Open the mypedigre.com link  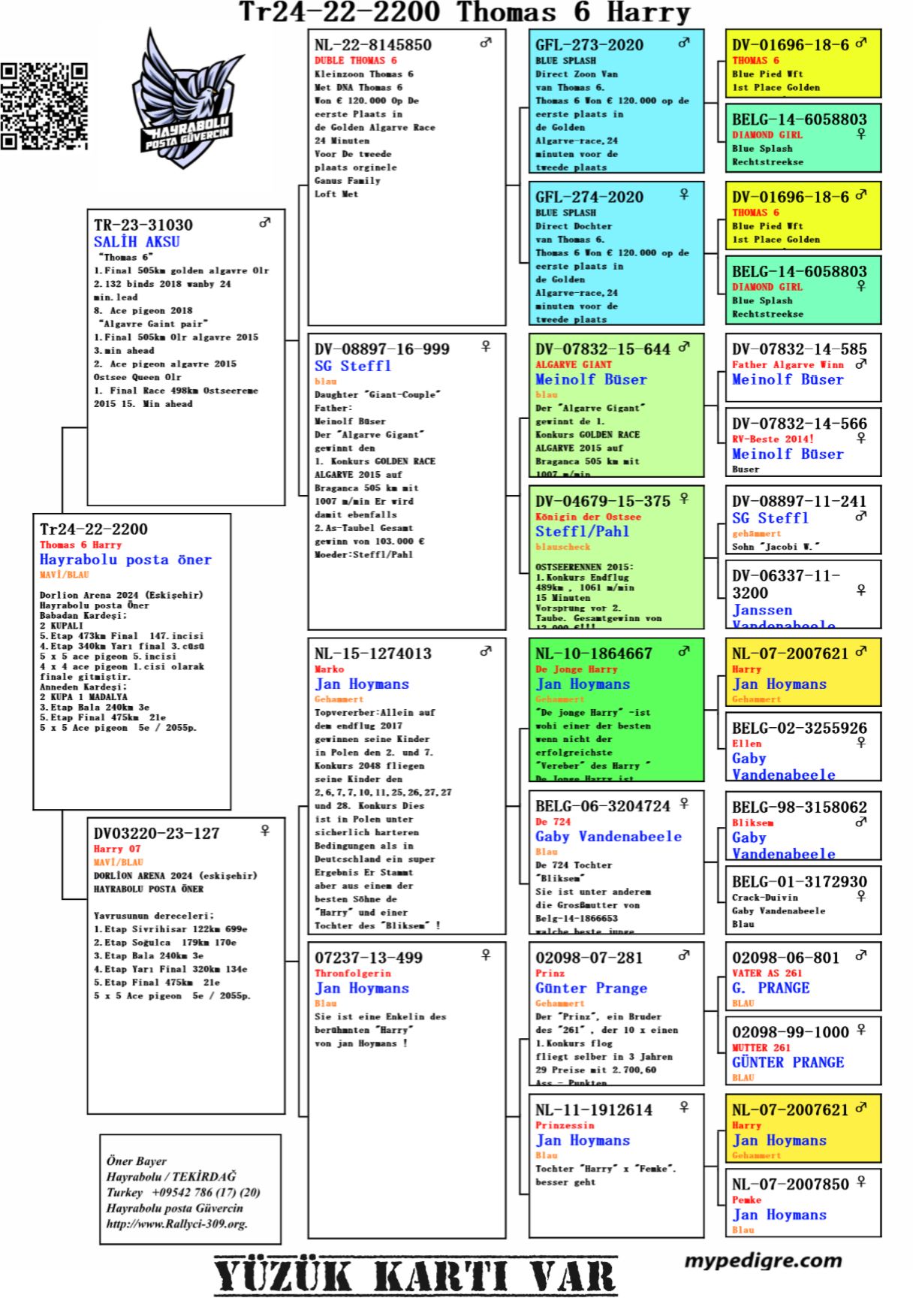click(763, 1260)
